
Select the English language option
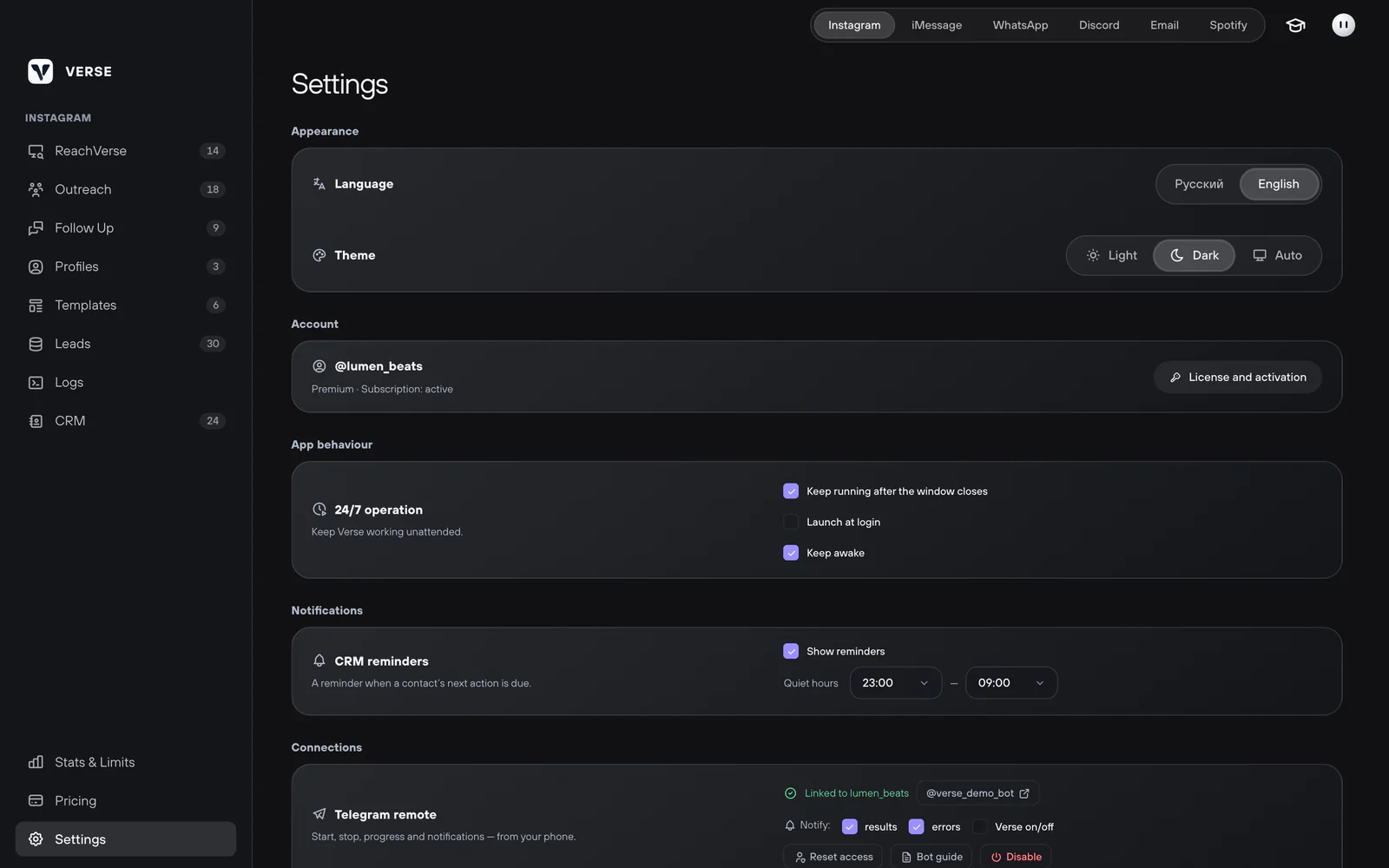coord(1279,184)
